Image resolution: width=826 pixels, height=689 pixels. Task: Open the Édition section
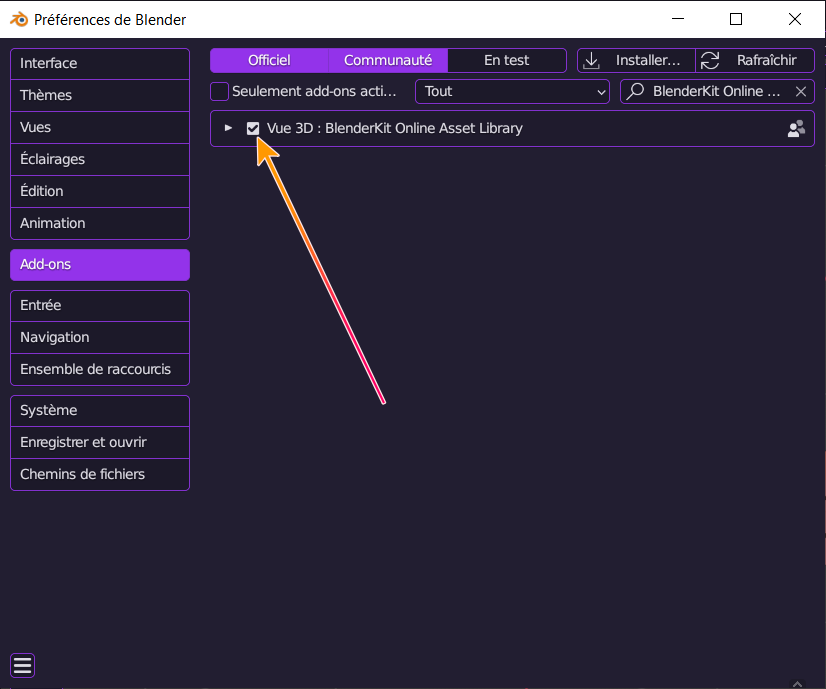coord(100,192)
